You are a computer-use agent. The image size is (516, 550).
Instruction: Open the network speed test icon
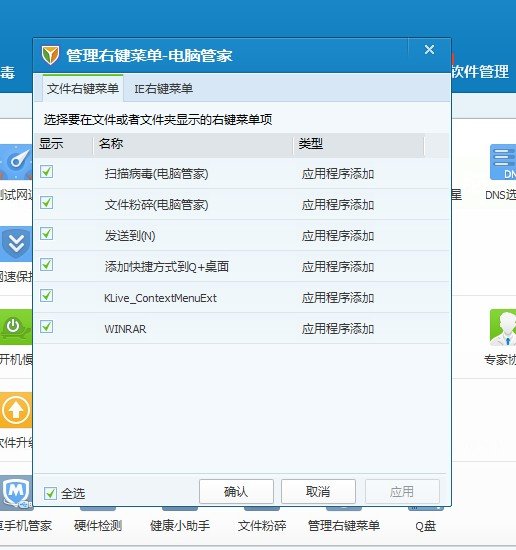point(16,162)
